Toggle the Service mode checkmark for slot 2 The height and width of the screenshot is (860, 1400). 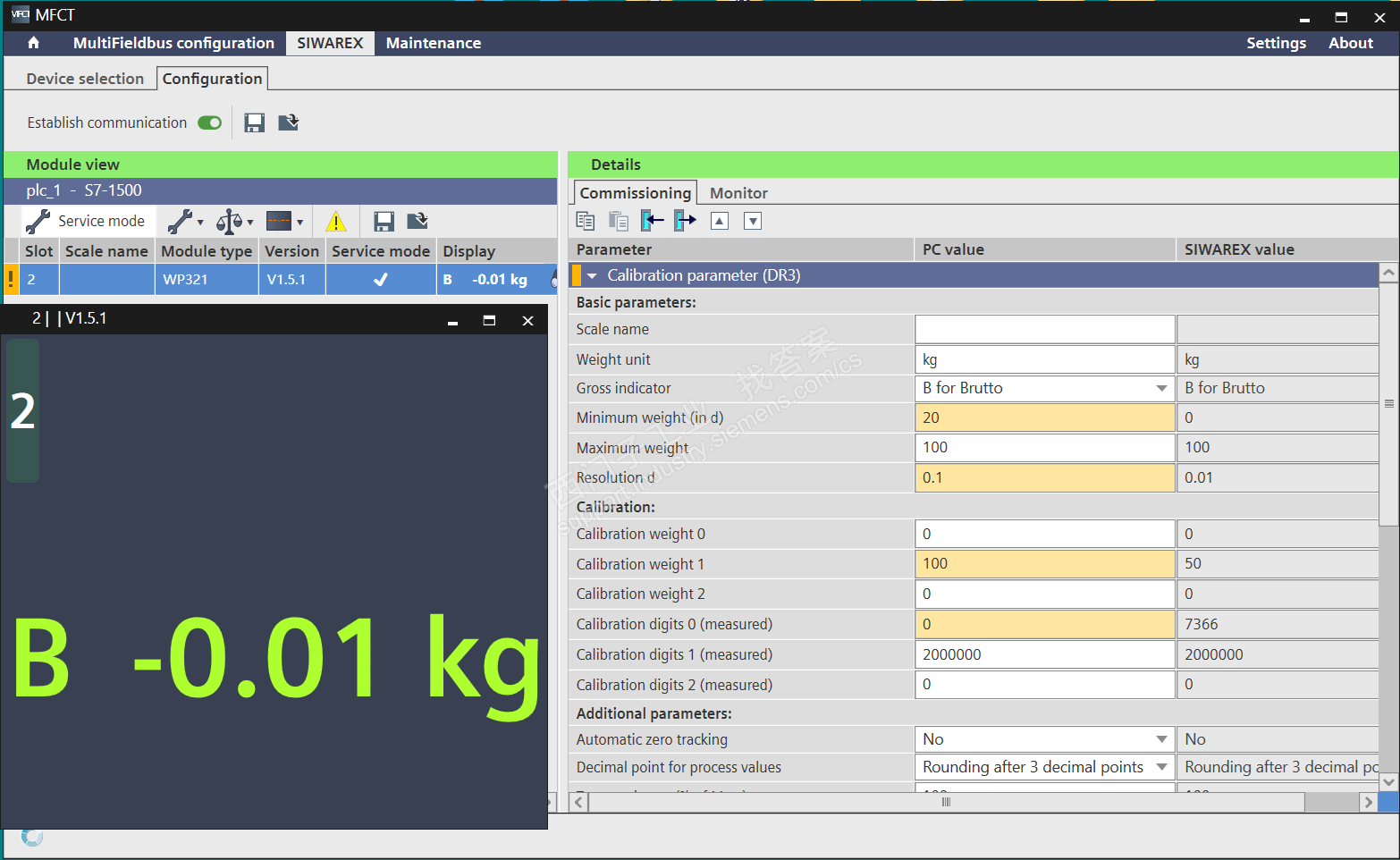[x=381, y=279]
